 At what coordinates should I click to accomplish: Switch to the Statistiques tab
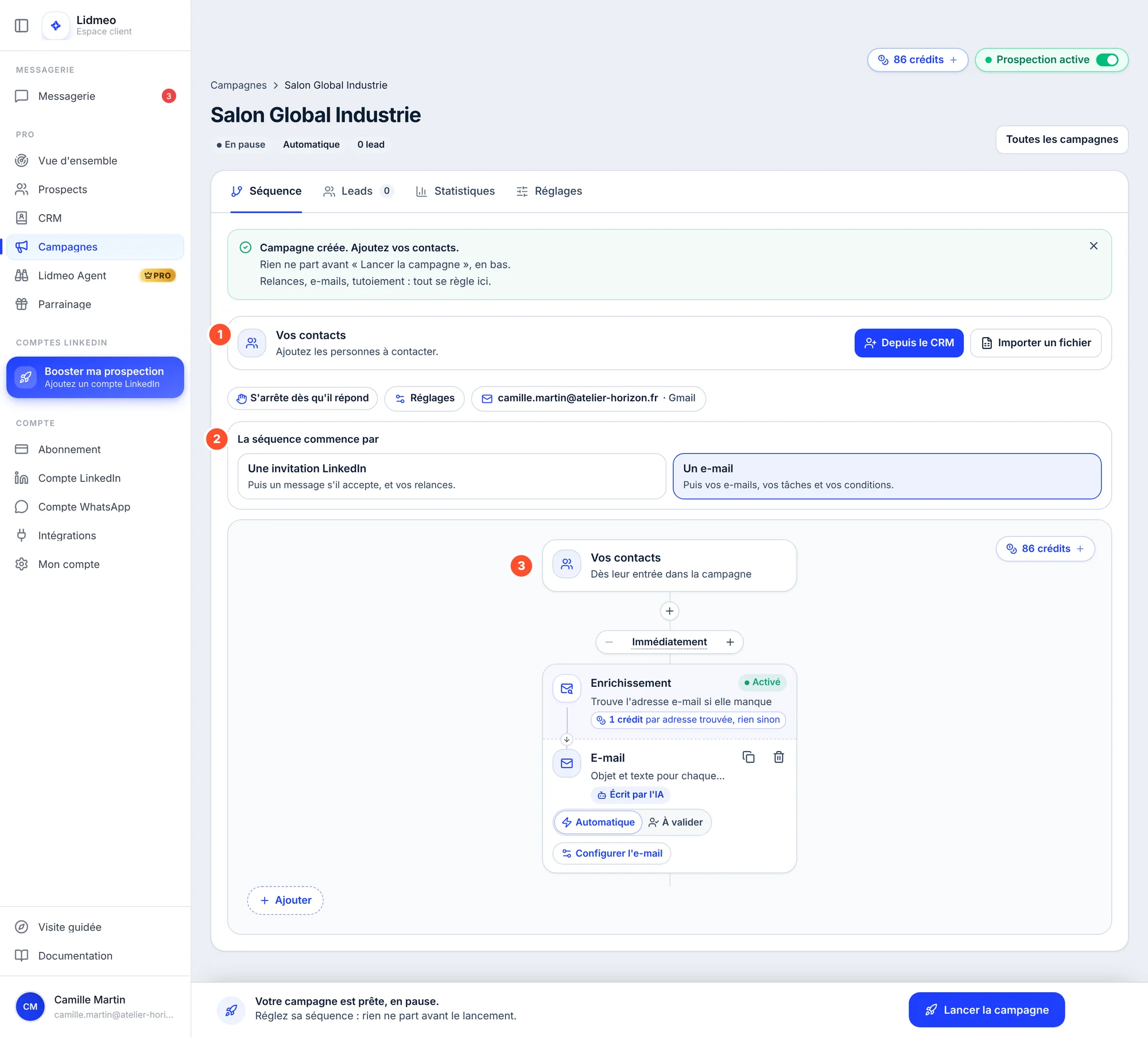pyautogui.click(x=455, y=191)
